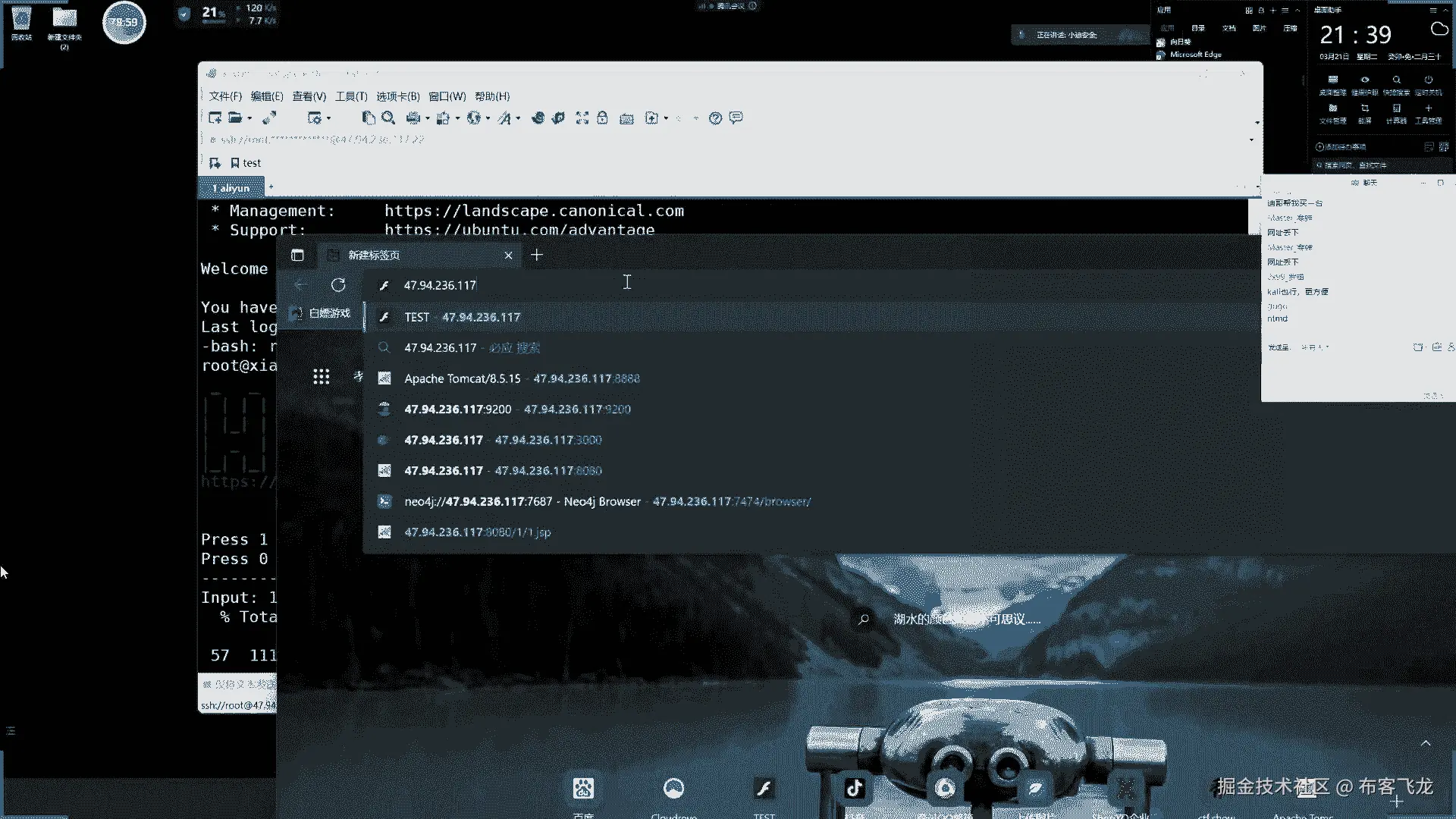
Task: Open help via question mark icon
Action: click(x=715, y=118)
